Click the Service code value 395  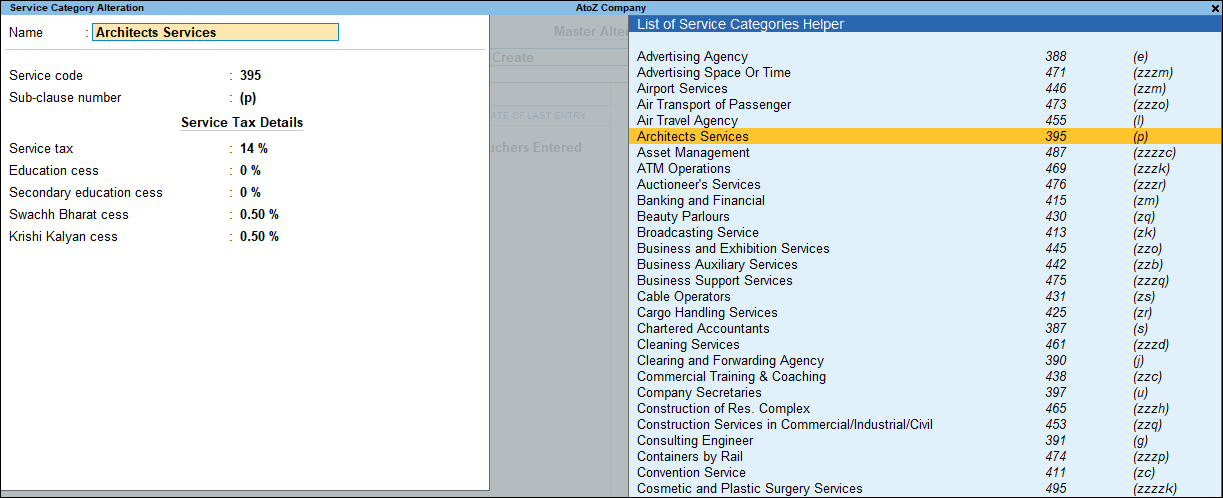[251, 76]
